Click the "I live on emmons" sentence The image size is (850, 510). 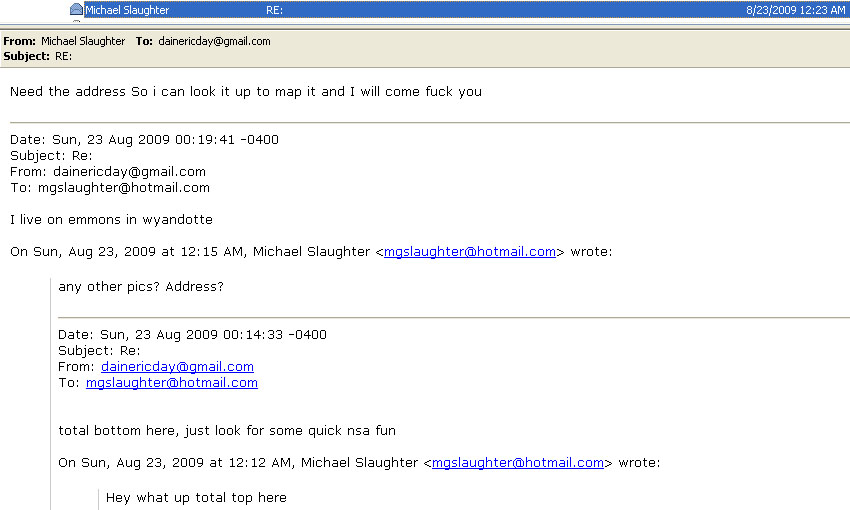point(111,220)
